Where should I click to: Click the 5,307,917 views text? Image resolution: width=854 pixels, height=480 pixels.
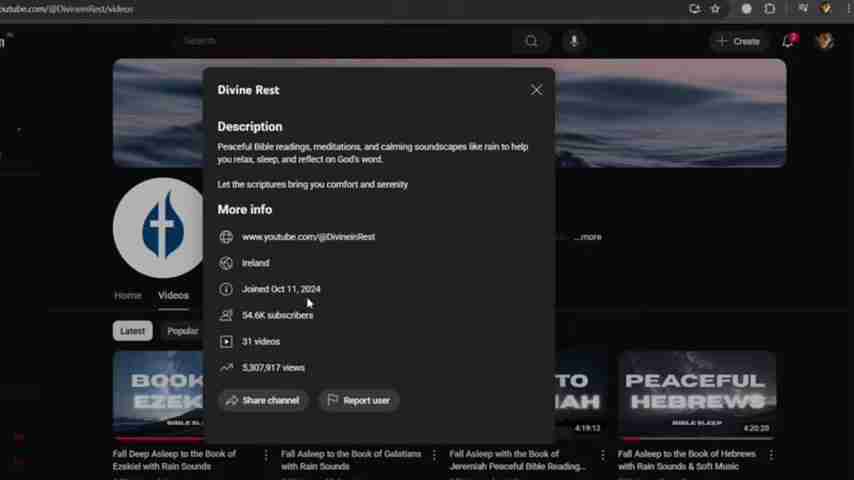pyautogui.click(x=273, y=368)
